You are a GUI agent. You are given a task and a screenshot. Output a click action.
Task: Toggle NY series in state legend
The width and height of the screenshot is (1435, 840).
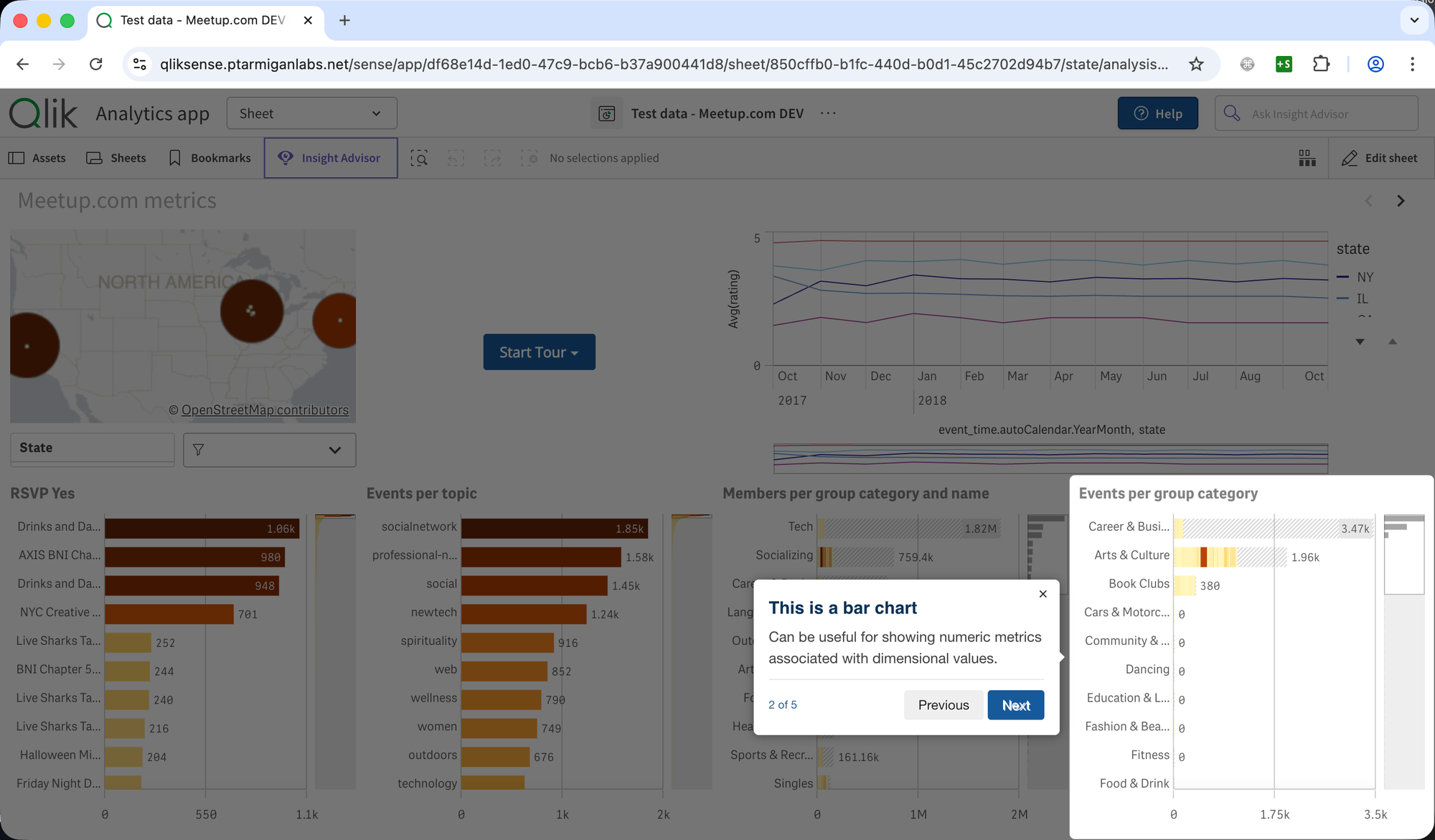click(1364, 277)
